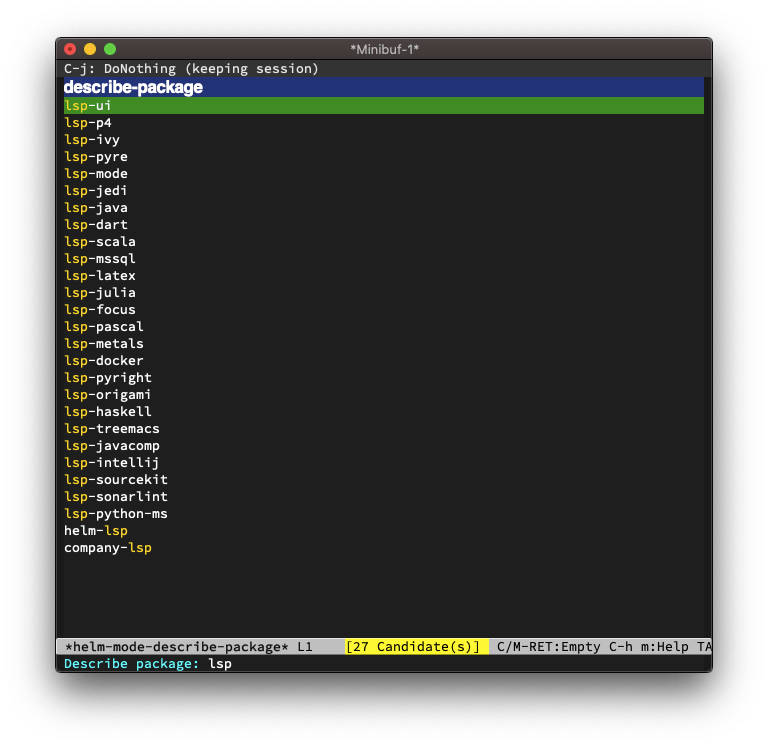Choose the lsp-origami entry
Image resolution: width=768 pixels, height=746 pixels.
click(x=108, y=394)
